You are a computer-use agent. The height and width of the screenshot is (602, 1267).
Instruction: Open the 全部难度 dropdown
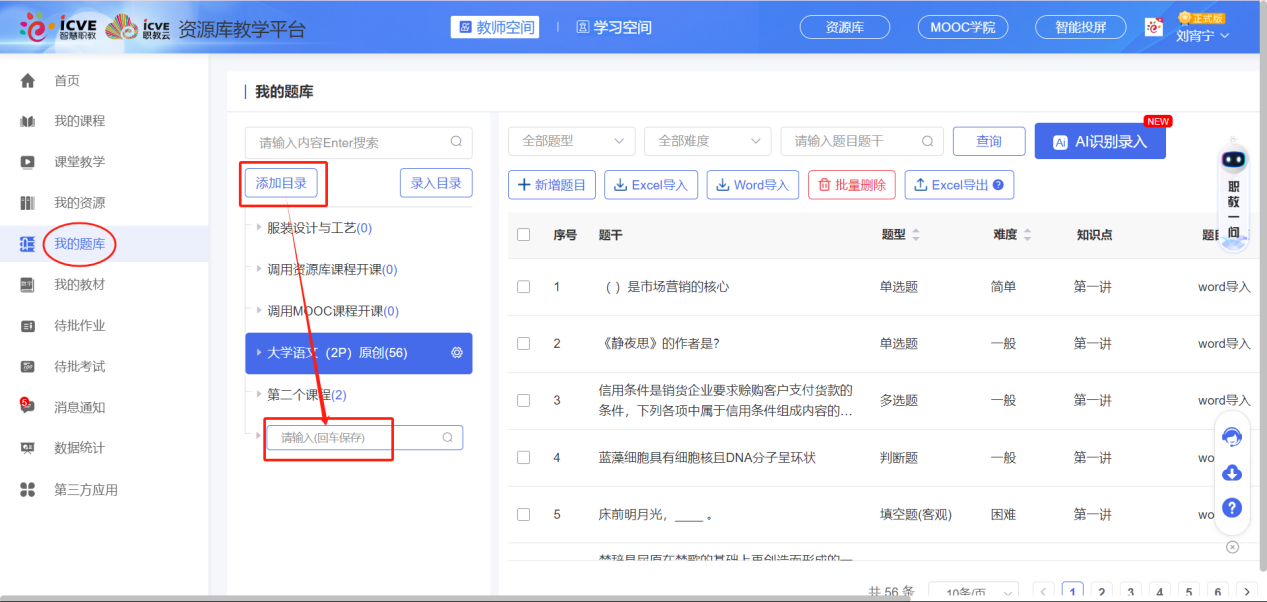(x=707, y=140)
